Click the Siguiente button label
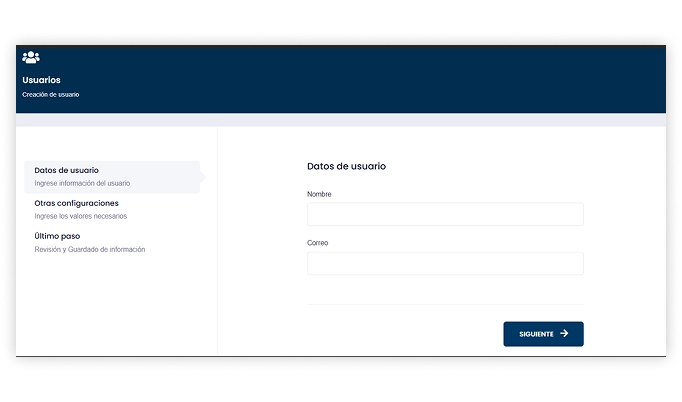The height and width of the screenshot is (402, 682). [536, 334]
